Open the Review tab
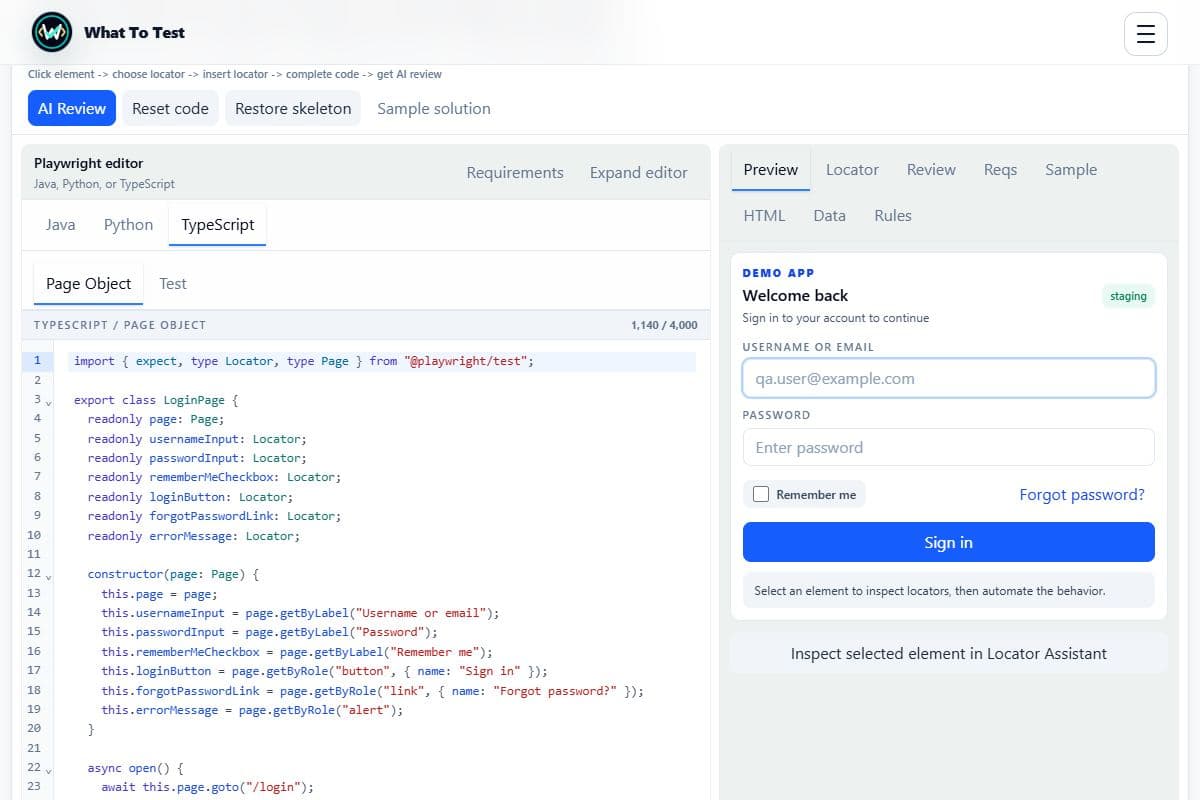 click(x=931, y=169)
